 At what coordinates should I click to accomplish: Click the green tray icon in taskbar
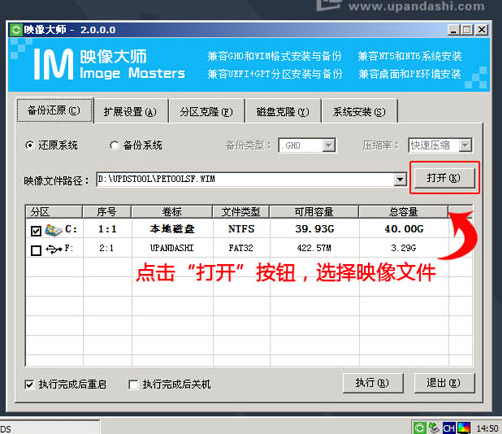(x=420, y=428)
